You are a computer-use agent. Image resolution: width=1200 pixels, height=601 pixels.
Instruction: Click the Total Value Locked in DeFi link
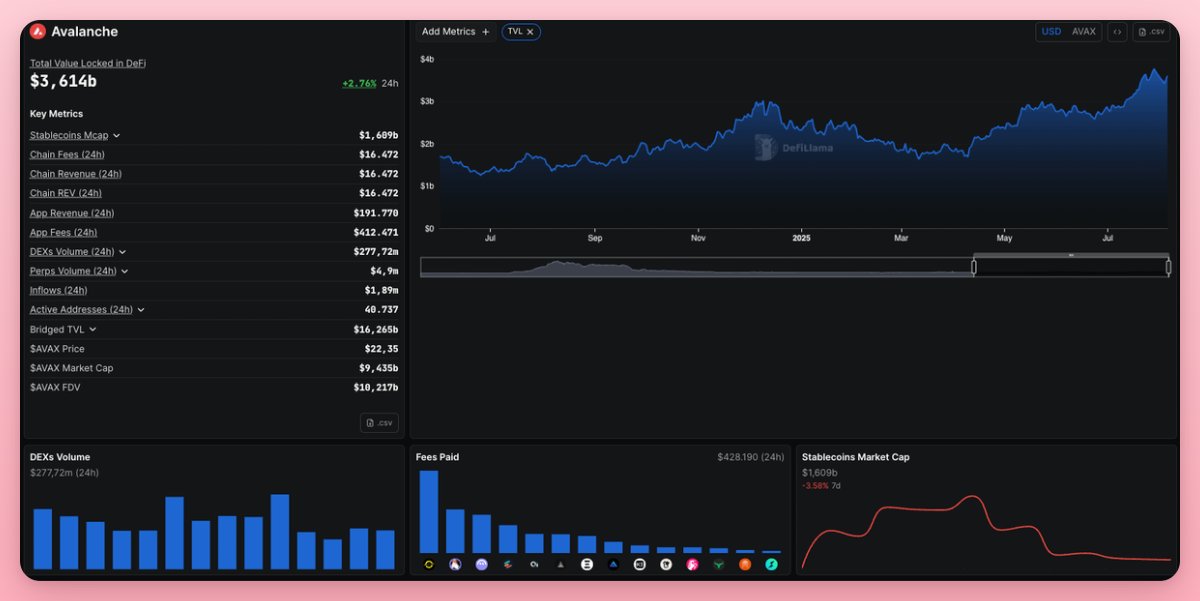point(88,63)
